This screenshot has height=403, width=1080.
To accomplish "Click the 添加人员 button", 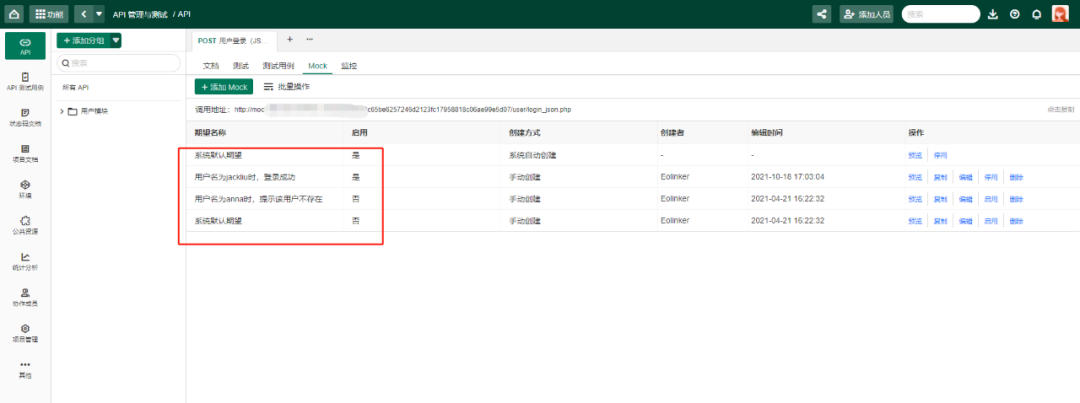I will (866, 14).
